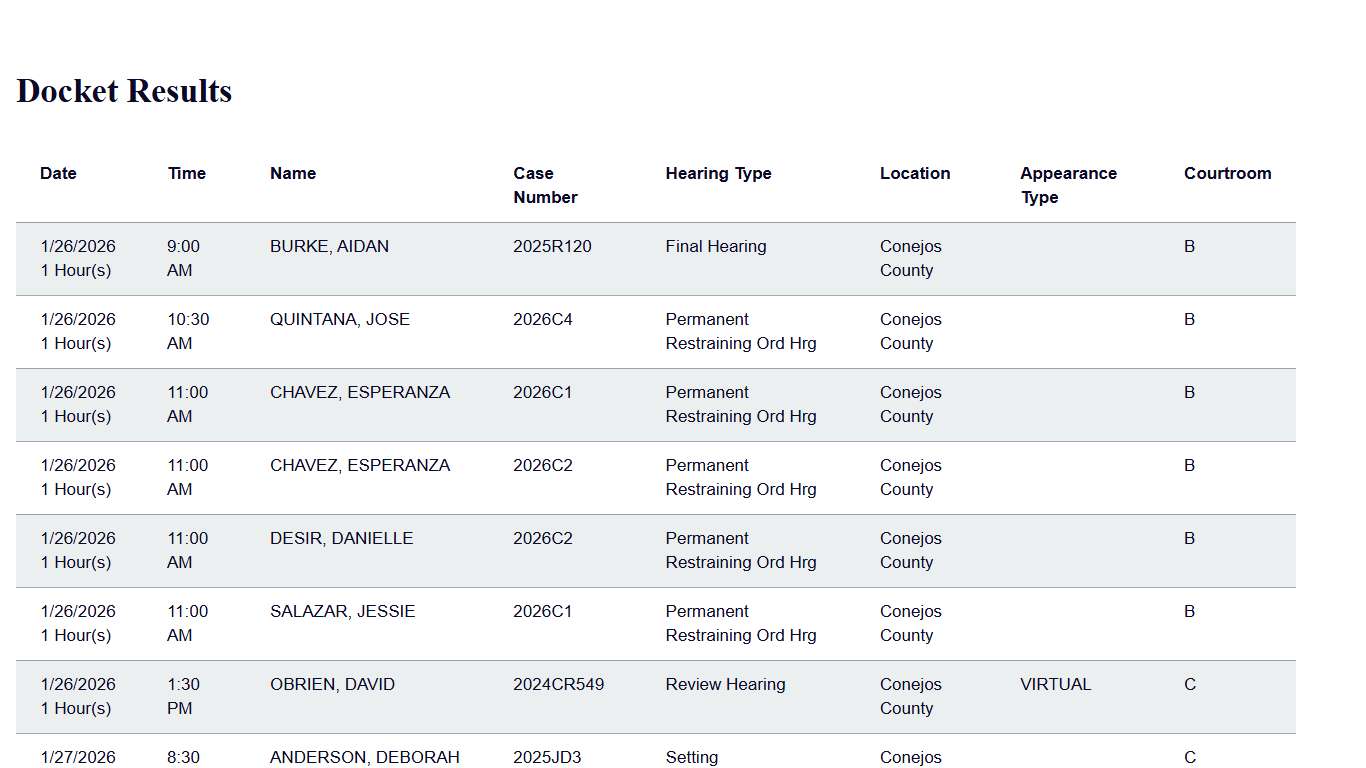Sort entries by Hearing Type column
1366x768 pixels.
coord(718,173)
